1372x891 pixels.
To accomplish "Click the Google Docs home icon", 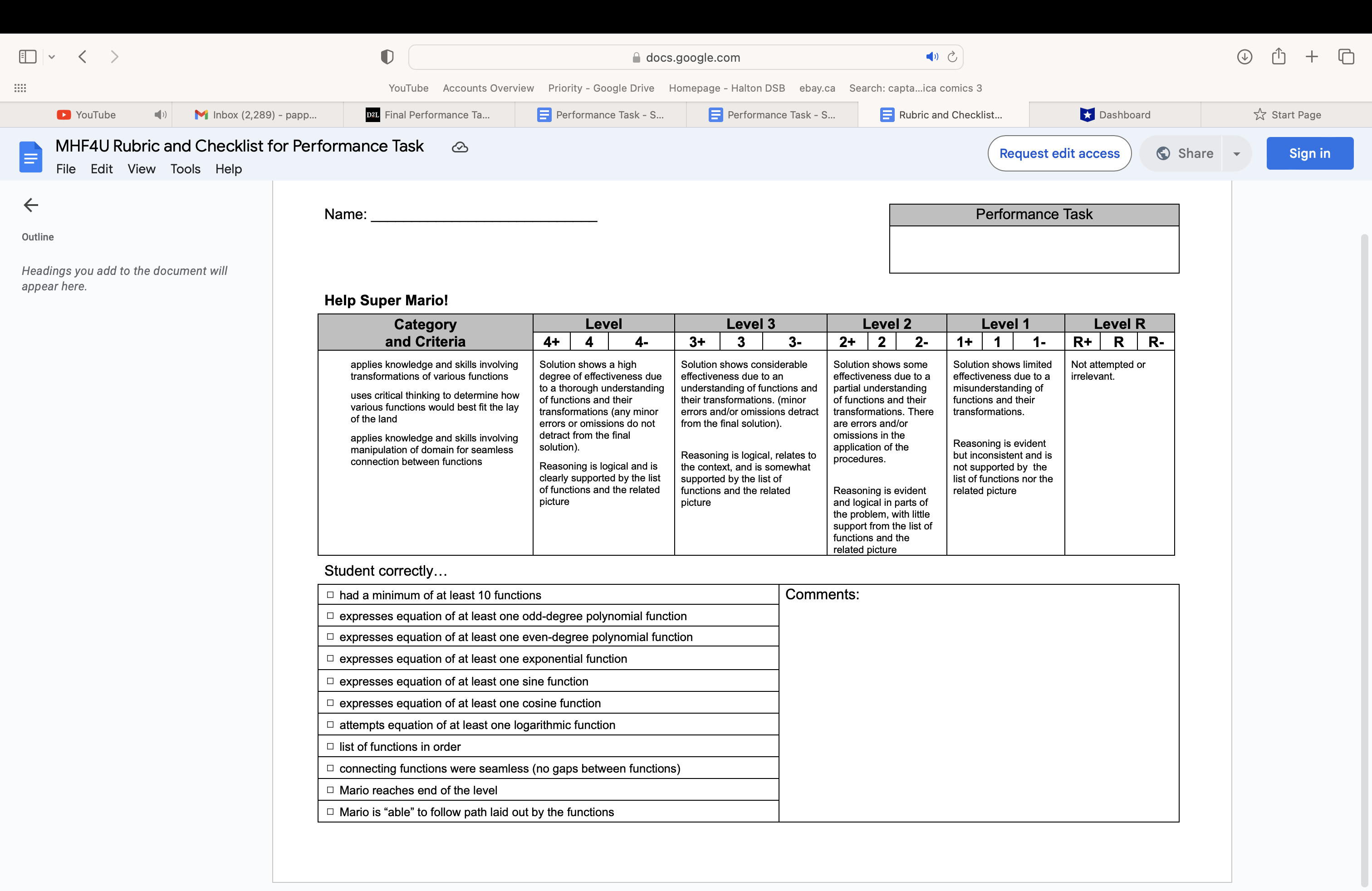I will point(30,157).
